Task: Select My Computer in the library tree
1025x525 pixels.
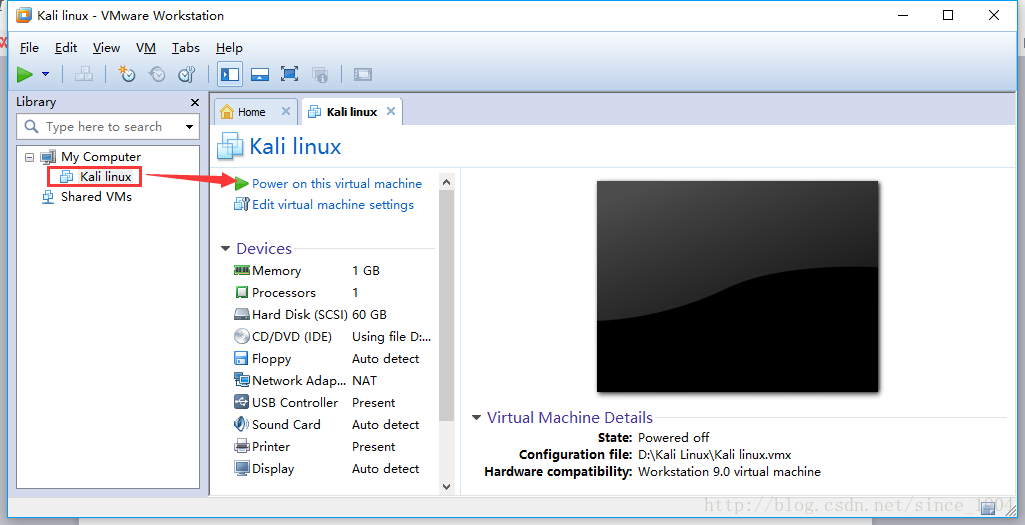Action: coord(101,157)
